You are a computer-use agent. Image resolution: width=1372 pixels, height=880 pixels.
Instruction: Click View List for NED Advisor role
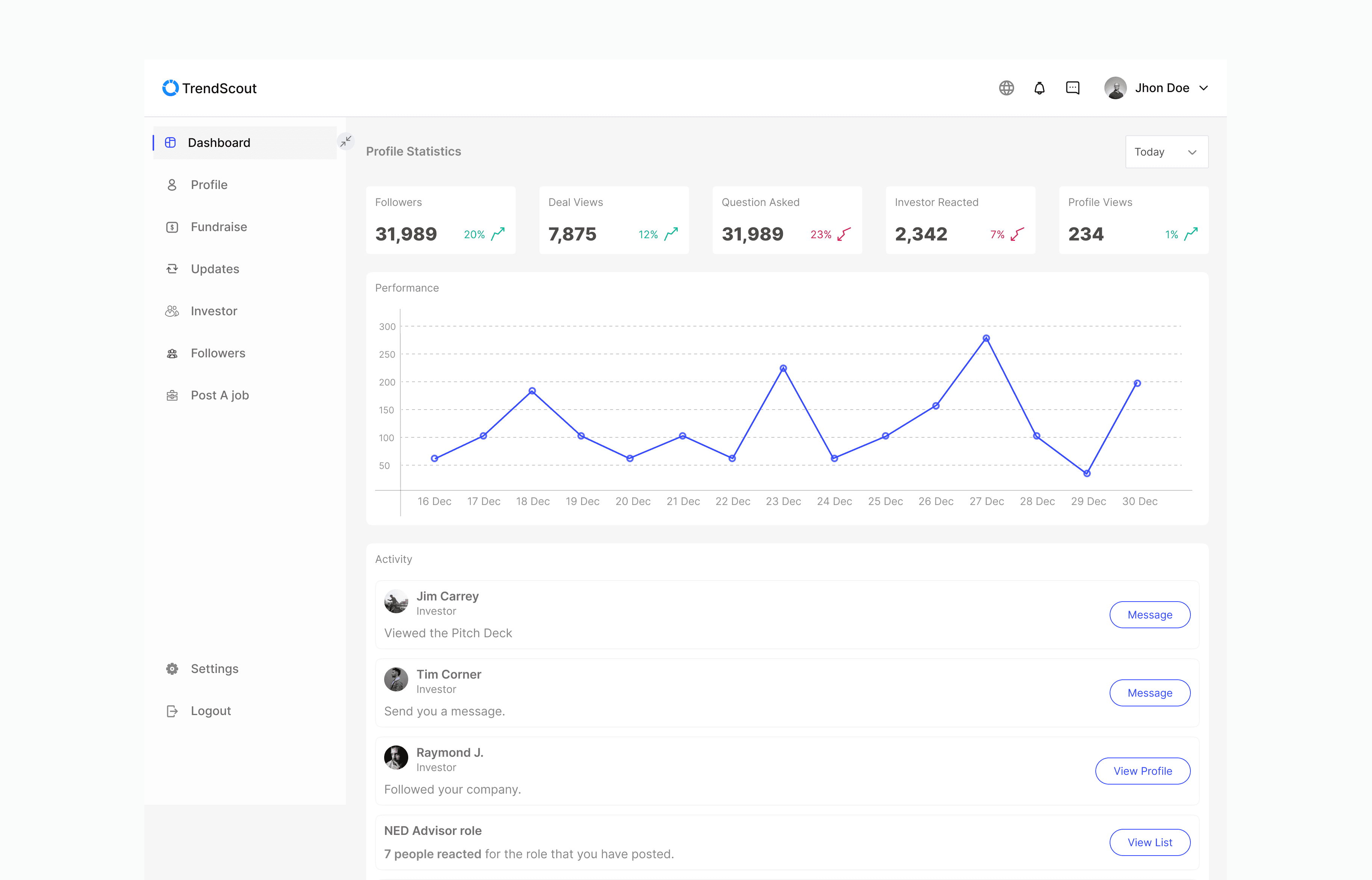pos(1149,842)
